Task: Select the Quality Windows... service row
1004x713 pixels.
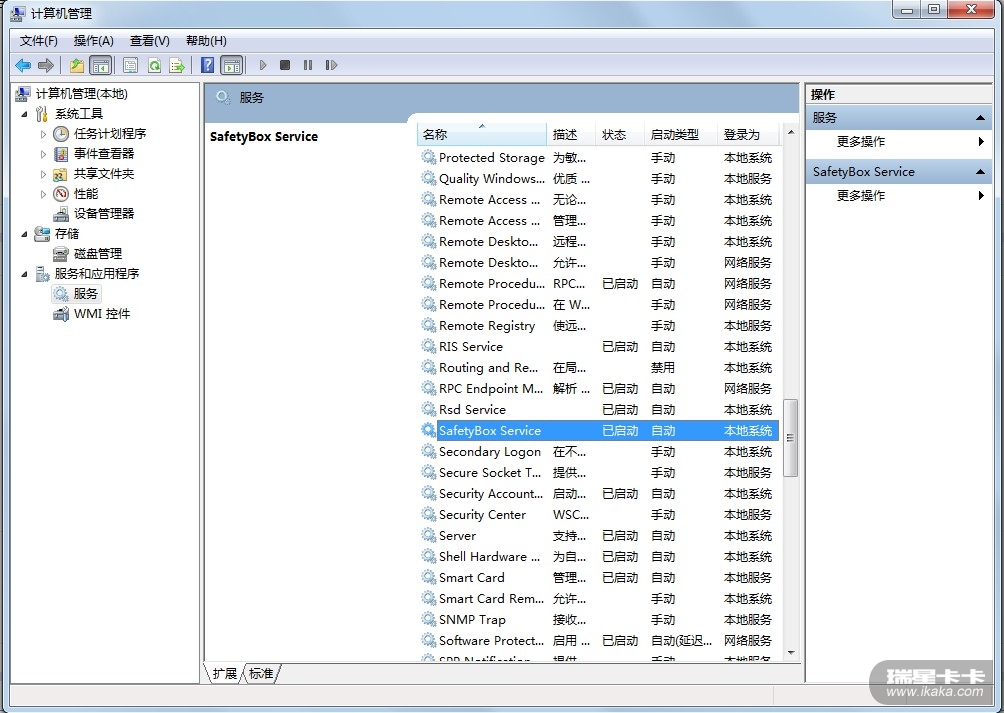Action: pyautogui.click(x=599, y=179)
